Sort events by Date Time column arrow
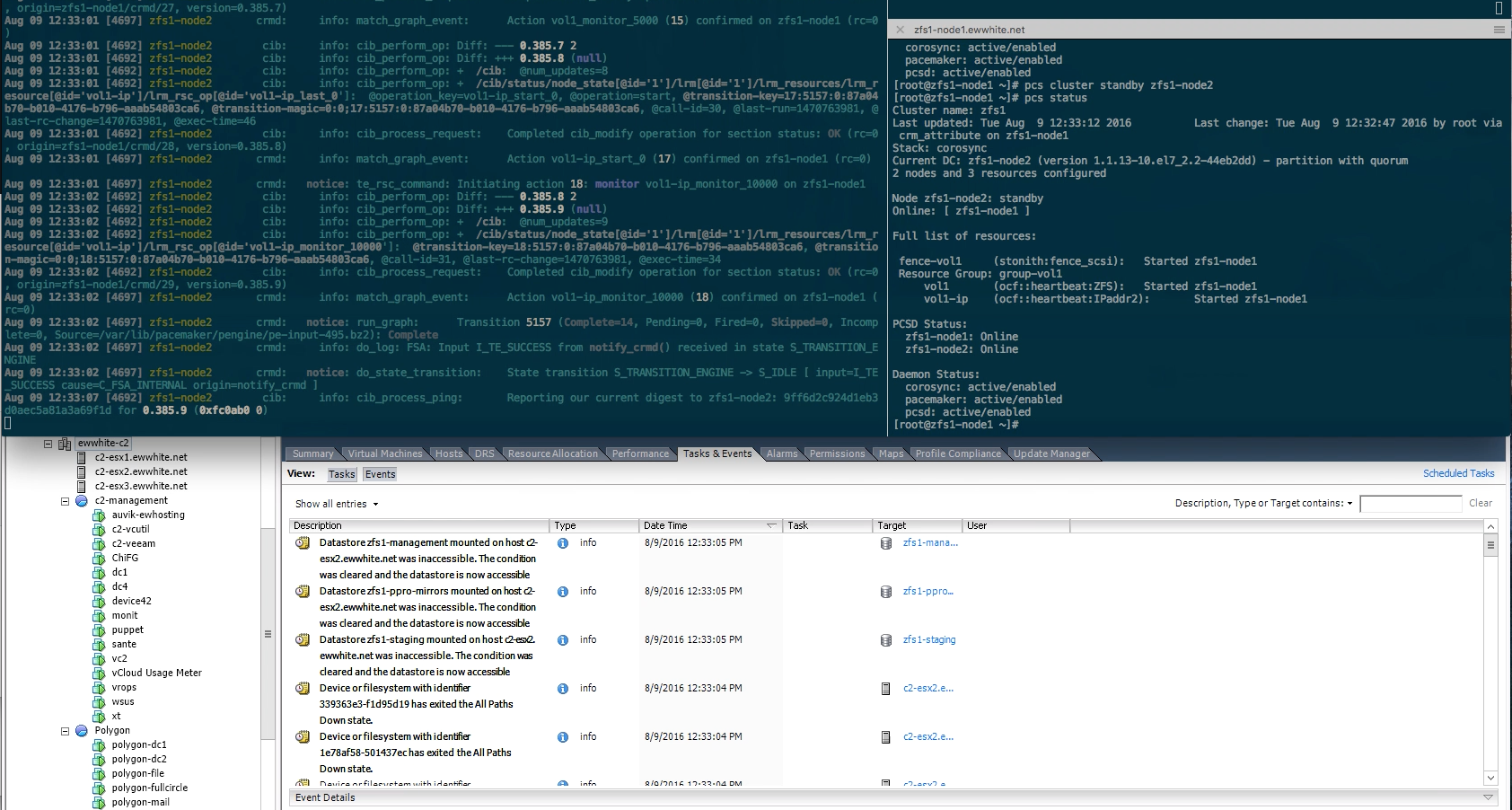1512x810 pixels. coord(770,525)
